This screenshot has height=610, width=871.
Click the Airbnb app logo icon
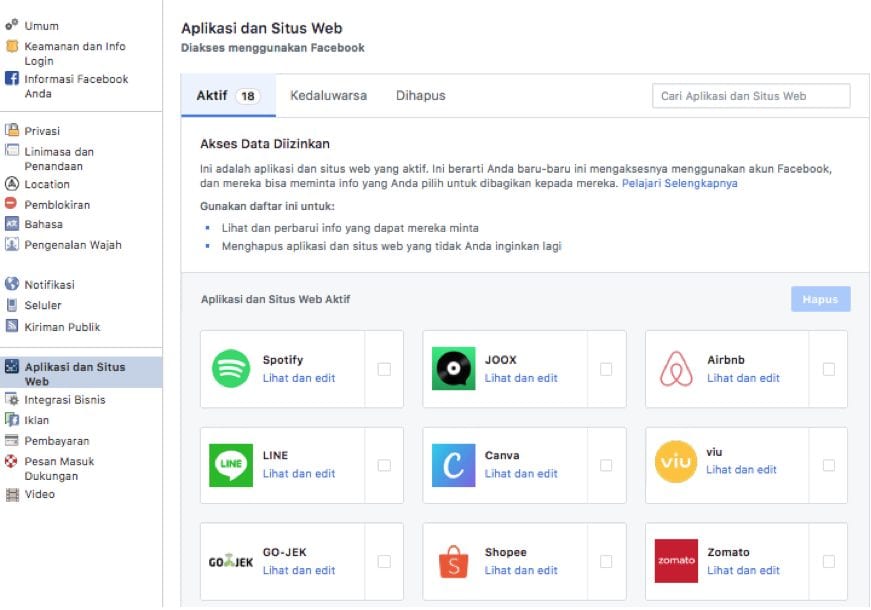(676, 369)
